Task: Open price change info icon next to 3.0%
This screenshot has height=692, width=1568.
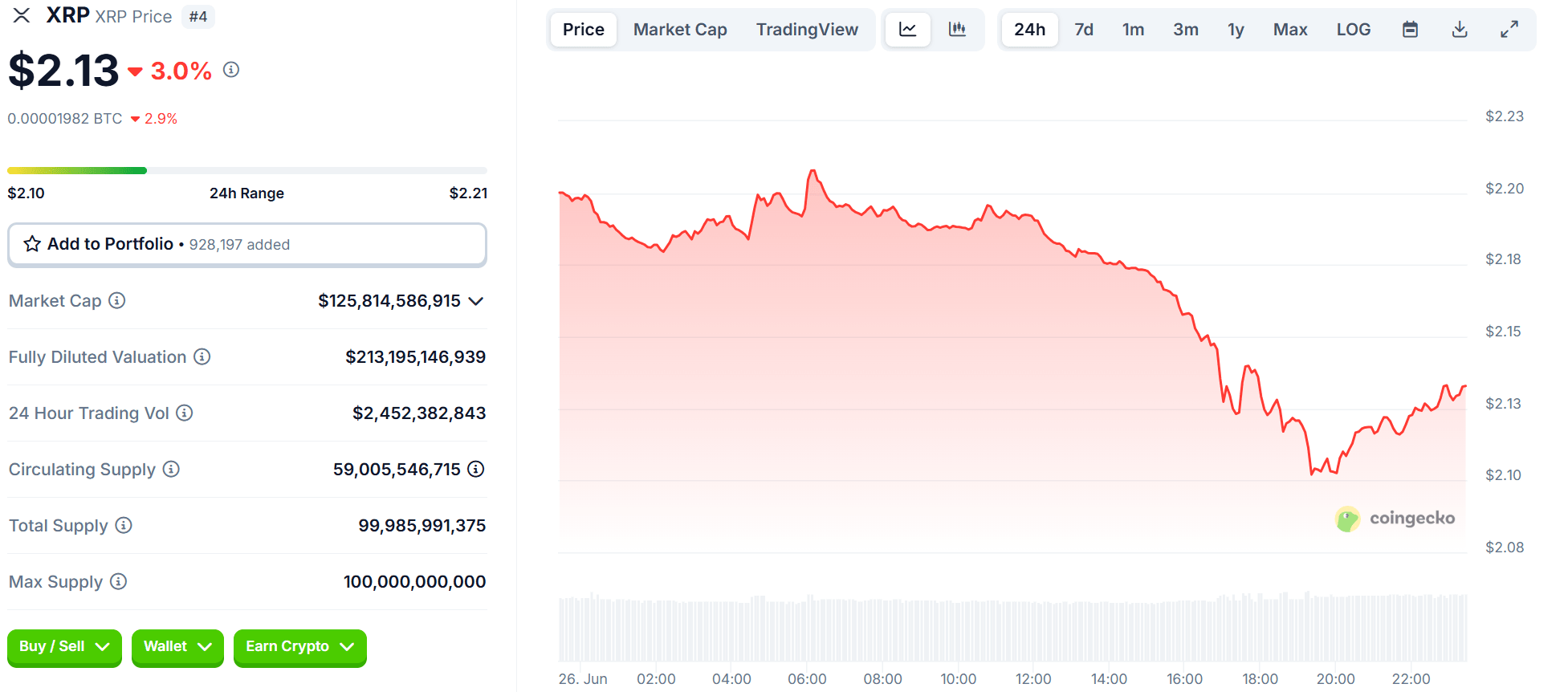Action: pos(231,70)
